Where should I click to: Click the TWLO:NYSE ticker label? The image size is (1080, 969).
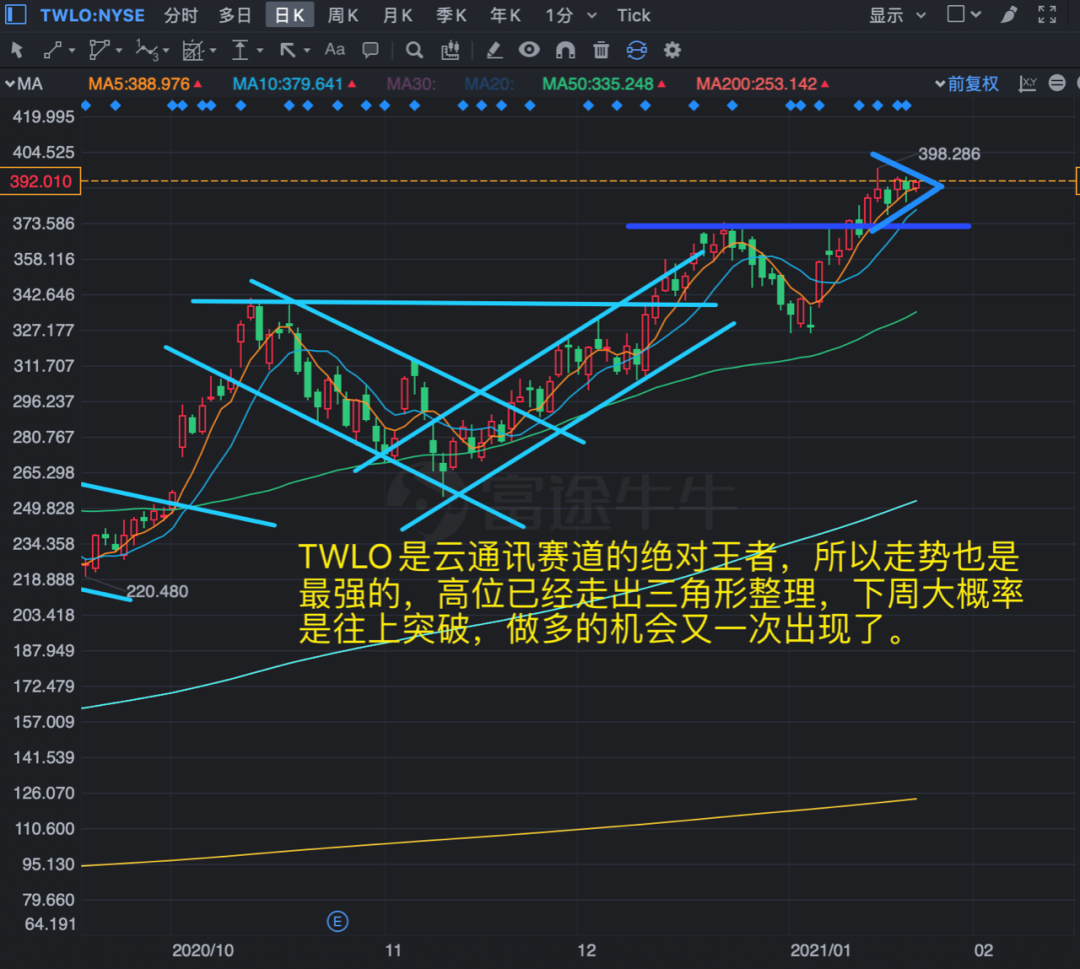92,15
